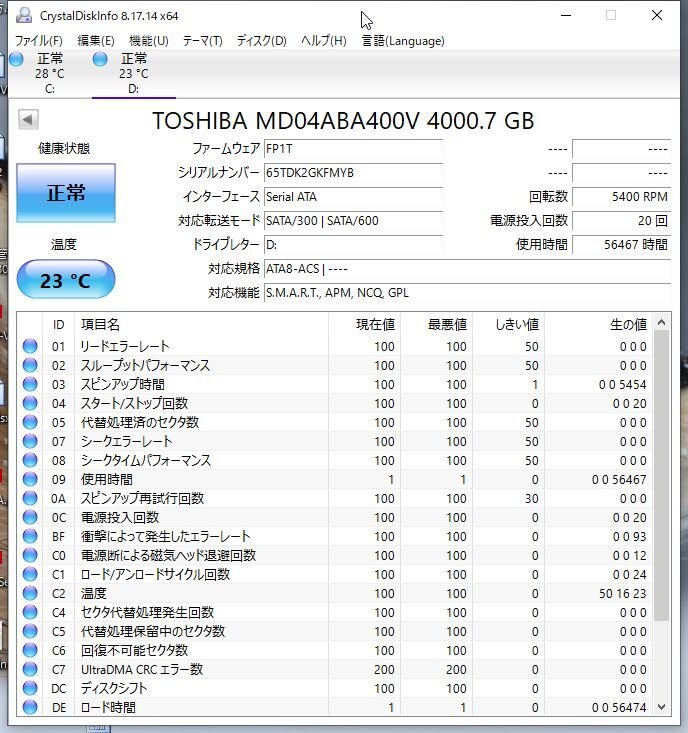Click the 対応機能 field S.M.A.R.T., APM, NCQ, GPL
The width and height of the screenshot is (688, 733).
pyautogui.click(x=467, y=293)
